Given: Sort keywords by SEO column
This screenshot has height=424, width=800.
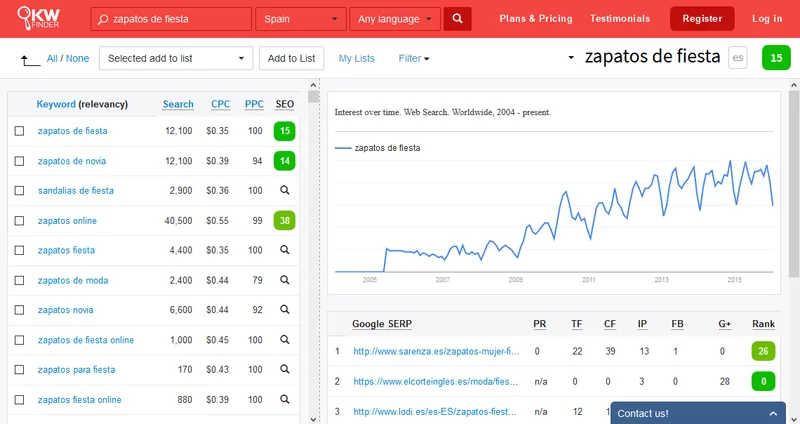Looking at the screenshot, I should 285,104.
